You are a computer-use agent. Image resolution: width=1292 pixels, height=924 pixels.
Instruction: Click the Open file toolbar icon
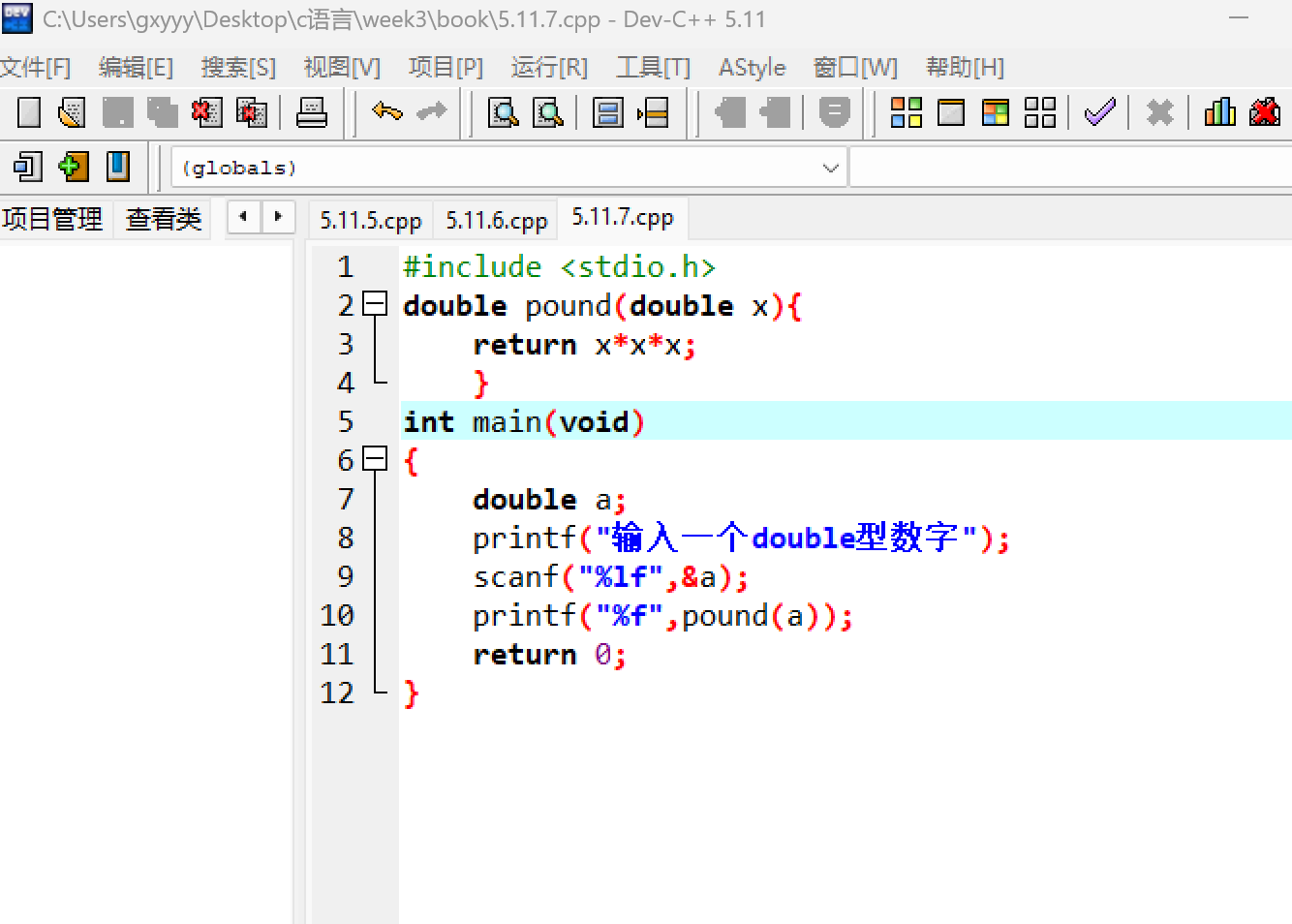coord(73,113)
